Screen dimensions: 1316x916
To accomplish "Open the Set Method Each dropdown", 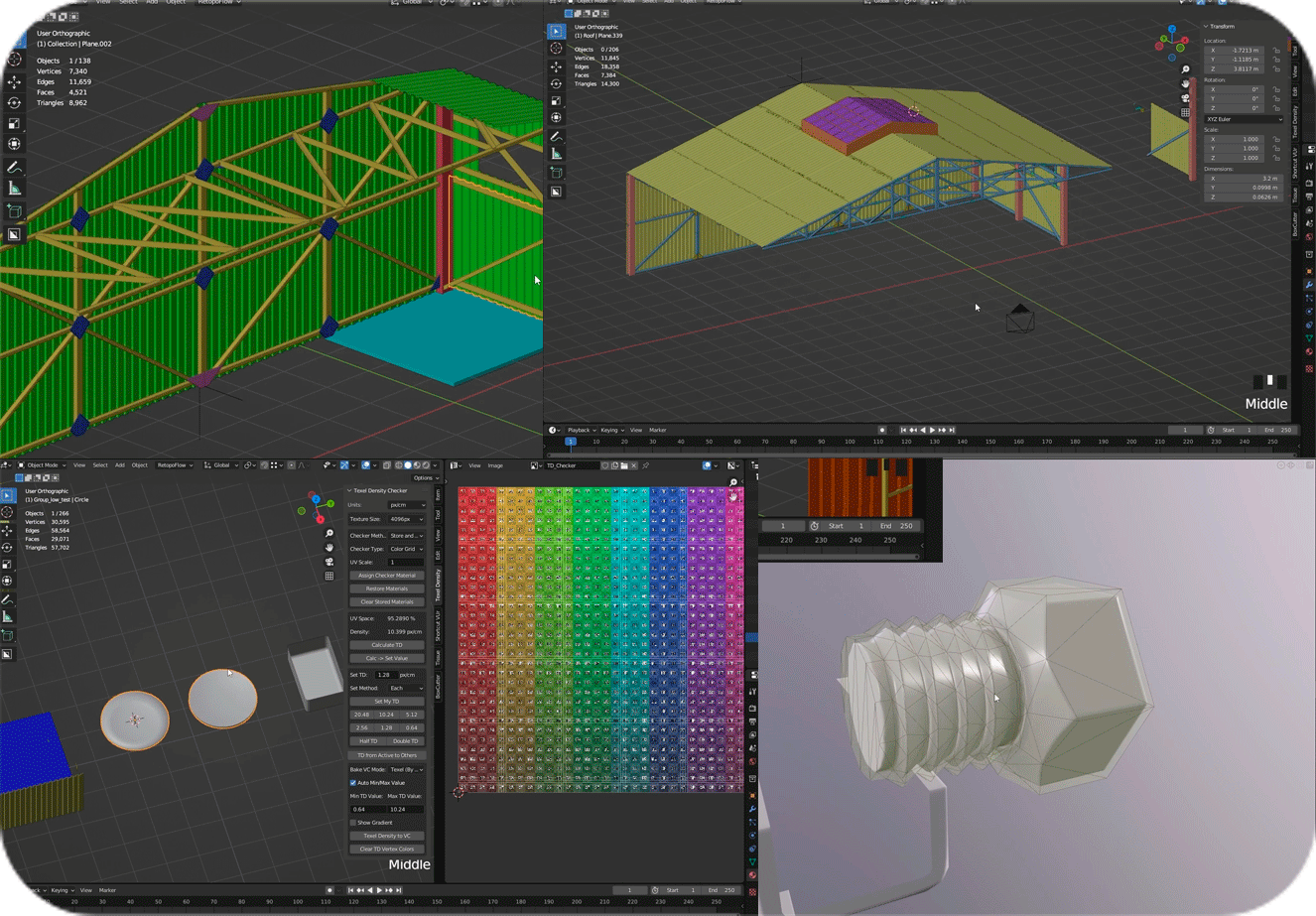I will (407, 688).
